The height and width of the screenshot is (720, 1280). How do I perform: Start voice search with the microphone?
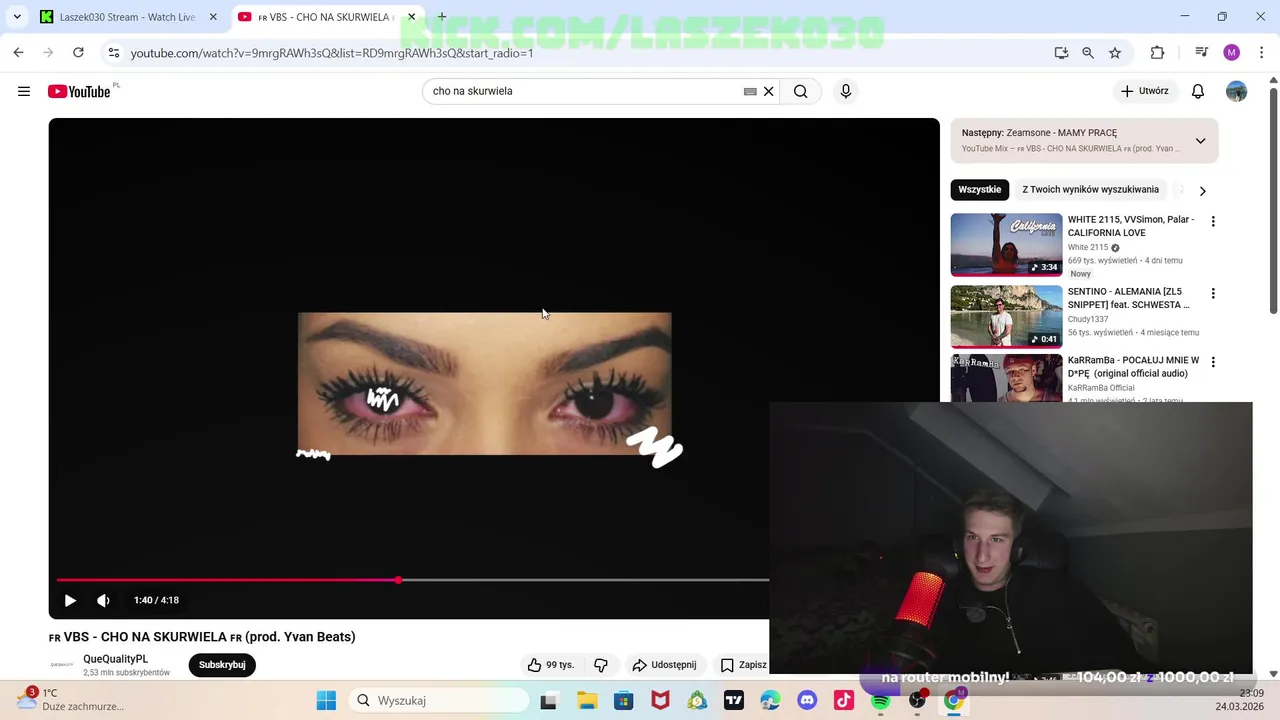coord(846,91)
